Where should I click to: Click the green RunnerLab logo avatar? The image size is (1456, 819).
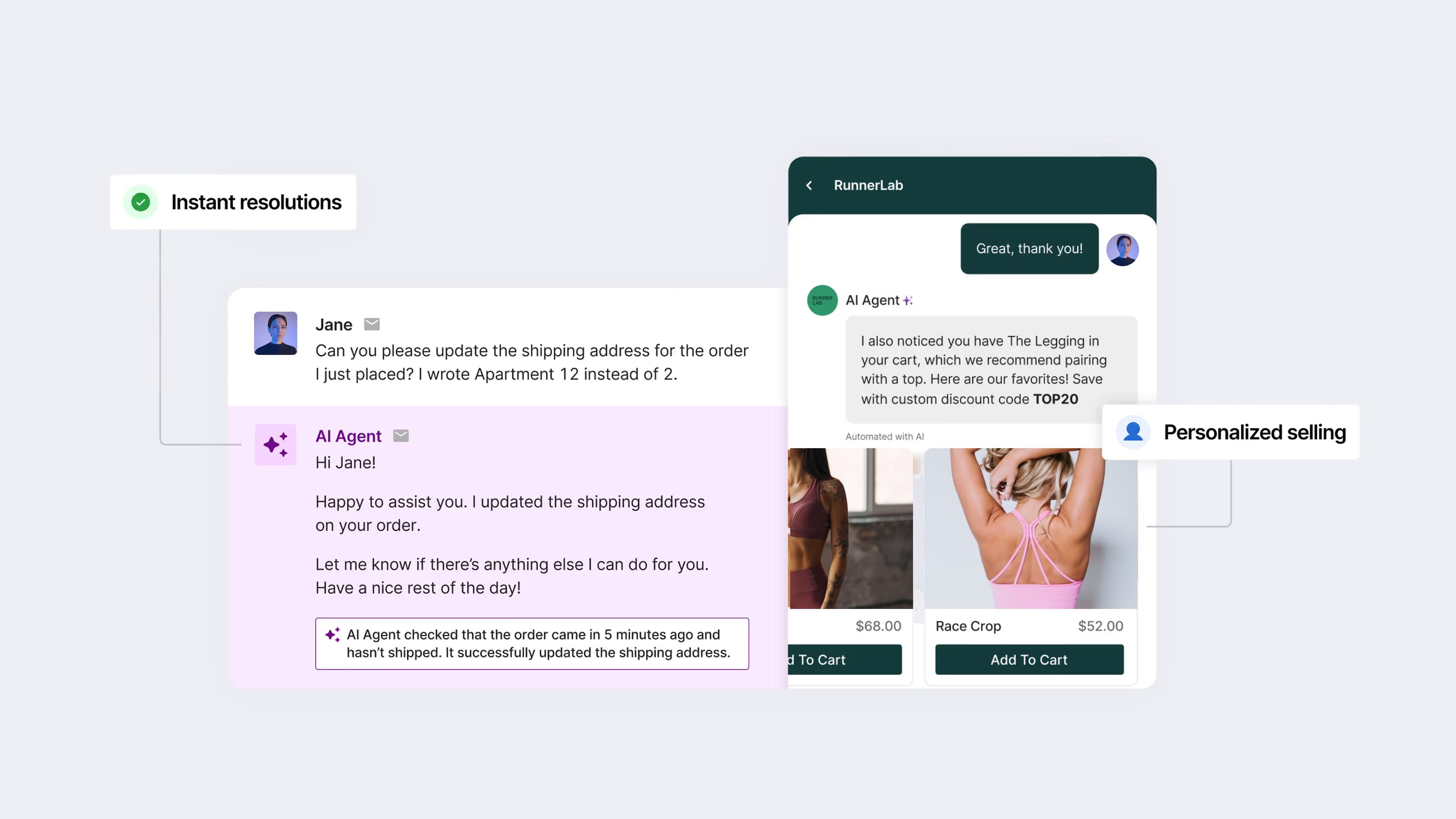click(822, 300)
